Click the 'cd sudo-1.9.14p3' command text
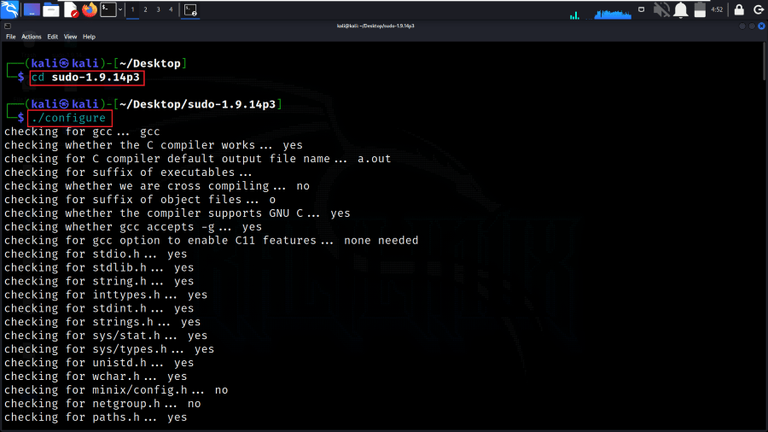Image resolution: width=768 pixels, height=432 pixels. tap(86, 77)
